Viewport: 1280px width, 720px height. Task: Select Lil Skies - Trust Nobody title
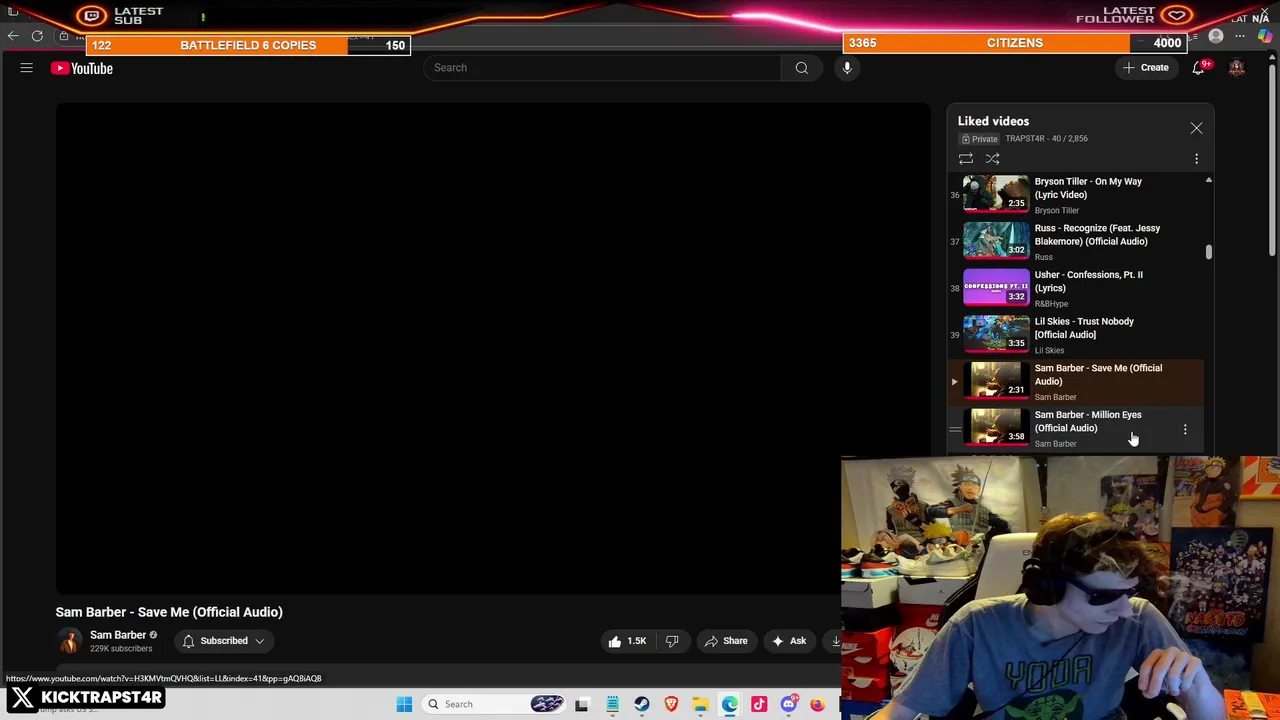pos(1084,328)
